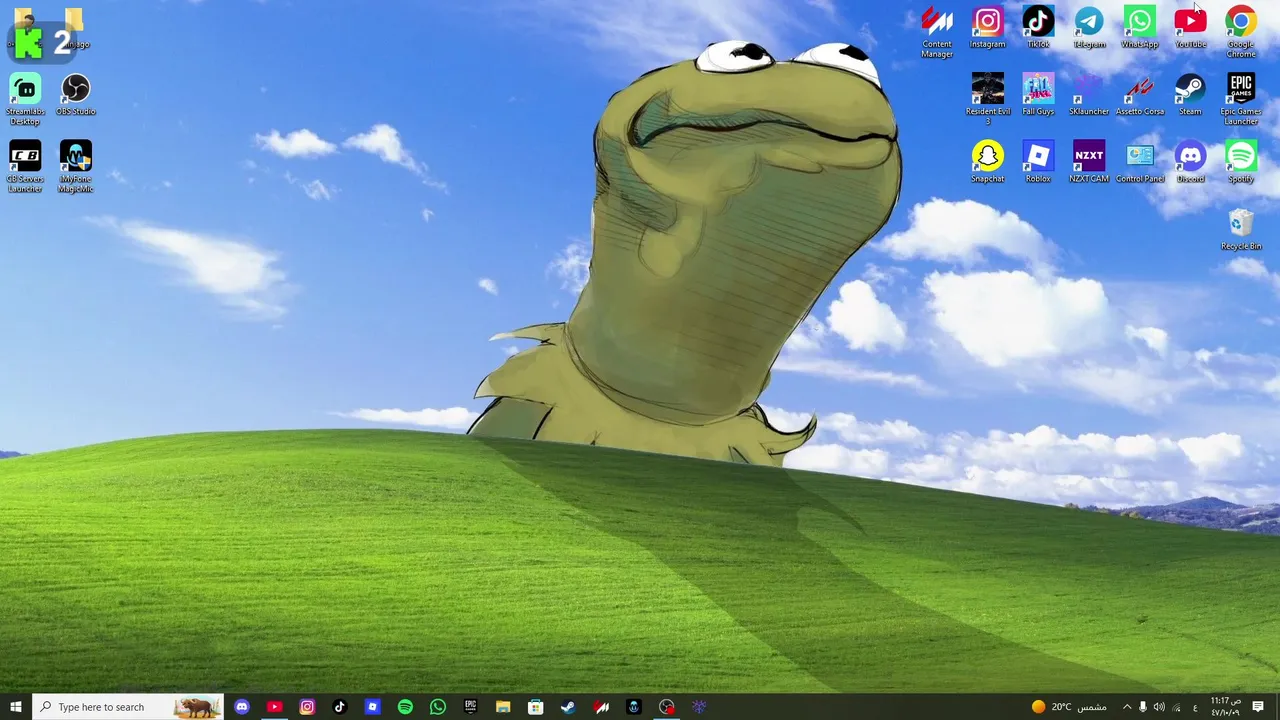Click the YouTube desktop shortcut
1280x720 pixels.
click(1190, 28)
